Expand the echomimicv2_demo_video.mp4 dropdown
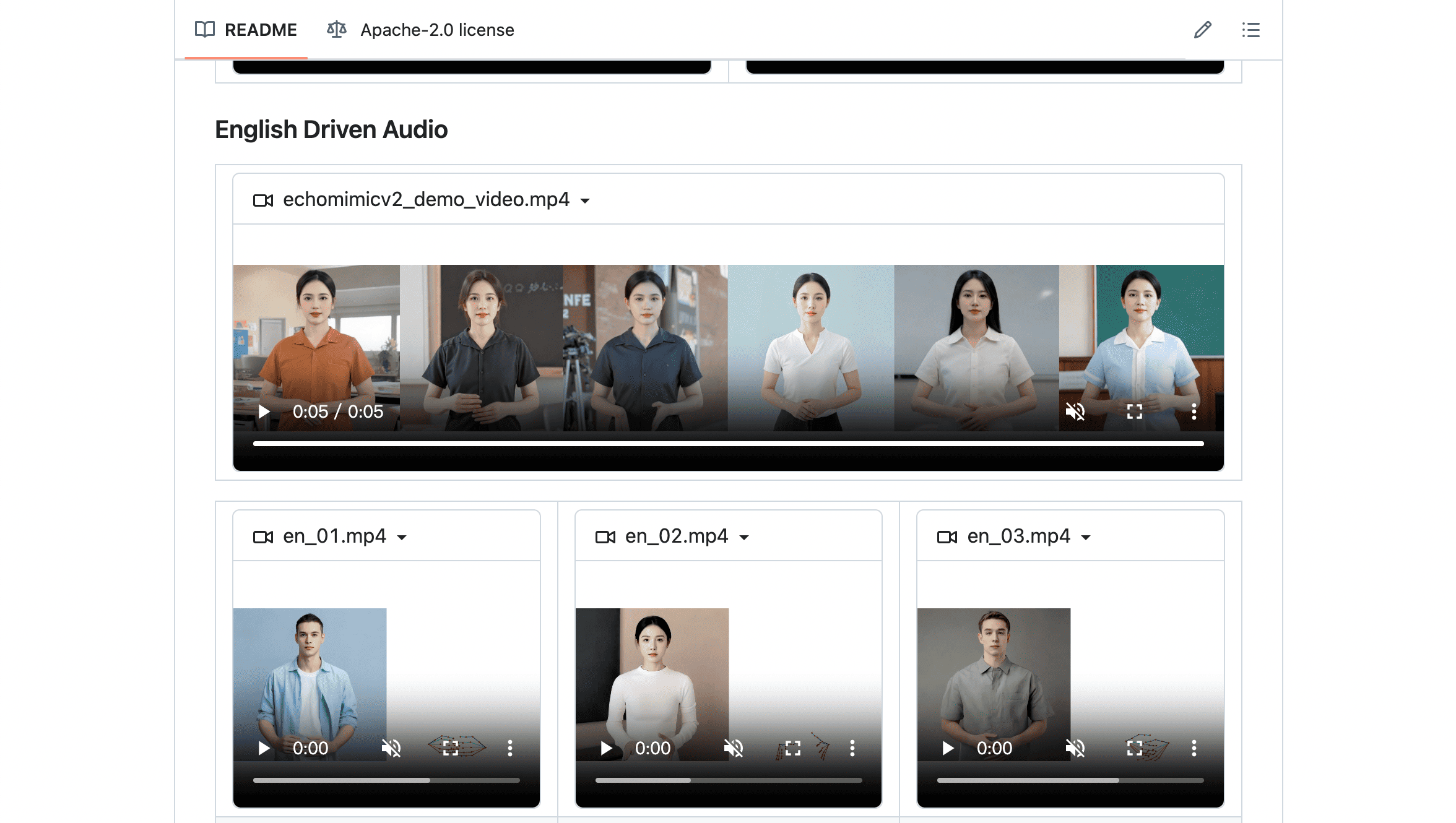Screen dimensions: 1456x823 pos(585,200)
